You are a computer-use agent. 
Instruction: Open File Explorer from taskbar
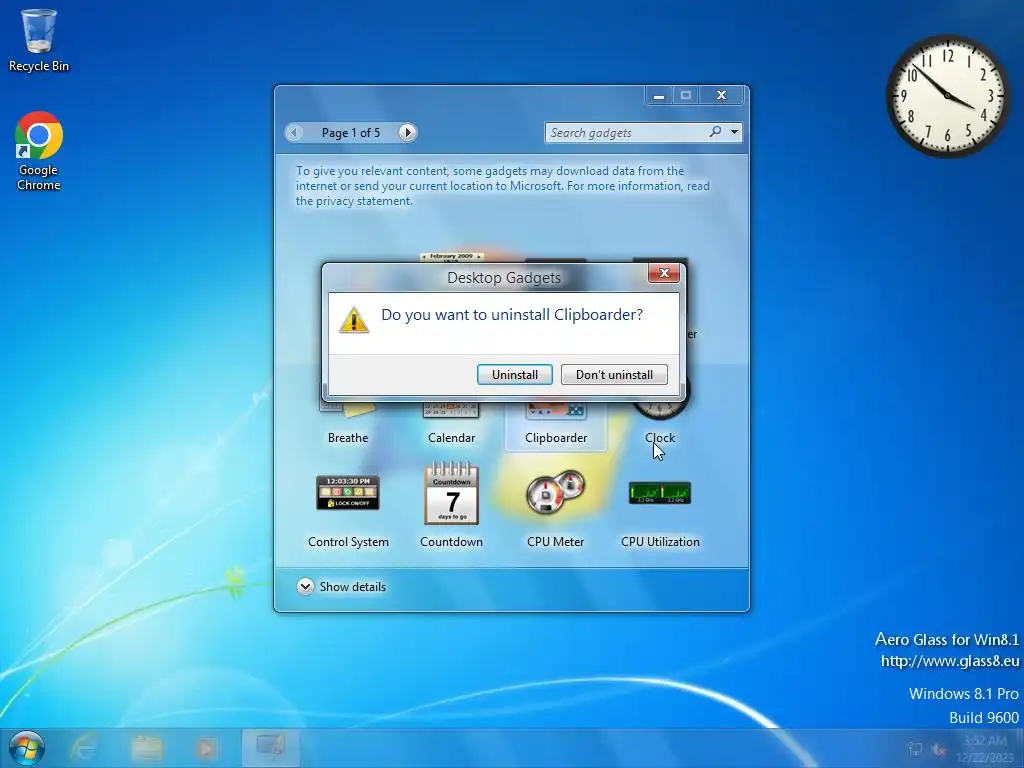147,748
